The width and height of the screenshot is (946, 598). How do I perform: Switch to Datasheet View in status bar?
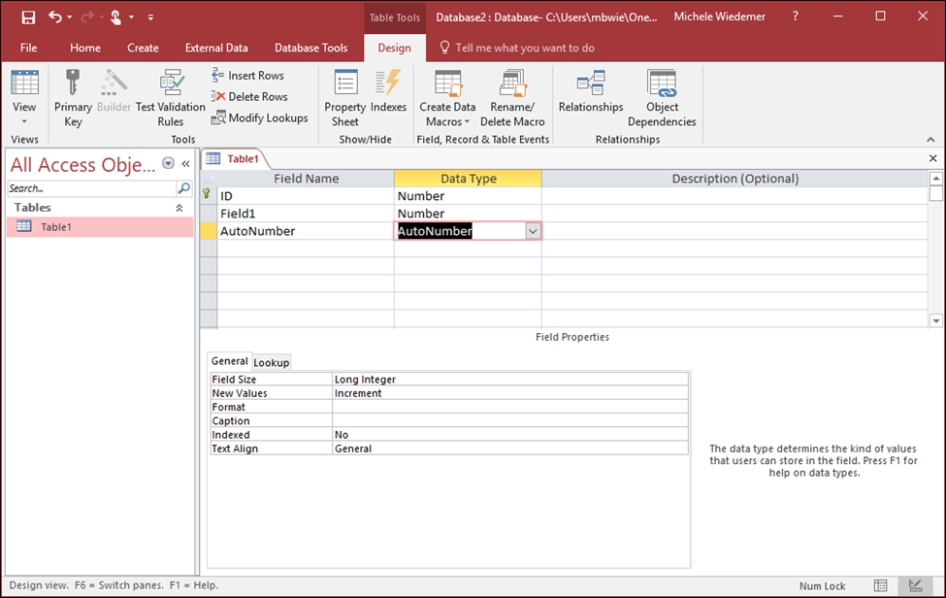click(x=881, y=585)
